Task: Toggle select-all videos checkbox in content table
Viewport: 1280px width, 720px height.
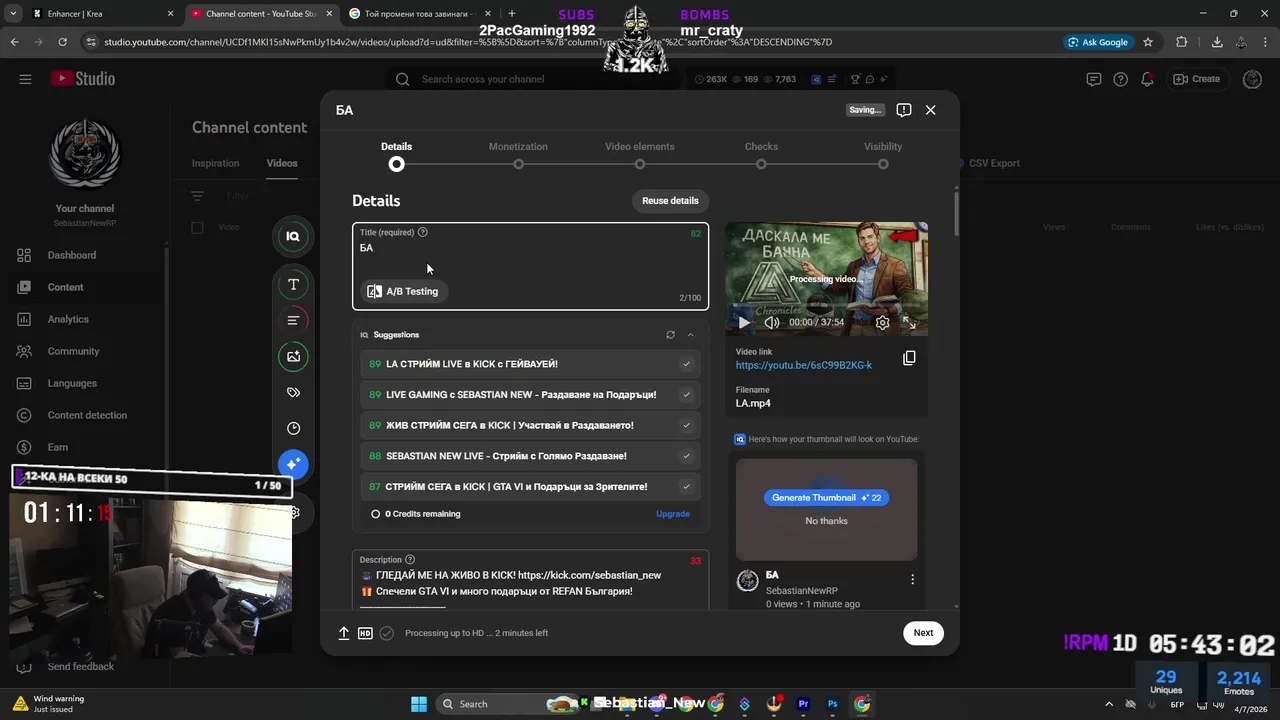Action: (x=197, y=227)
